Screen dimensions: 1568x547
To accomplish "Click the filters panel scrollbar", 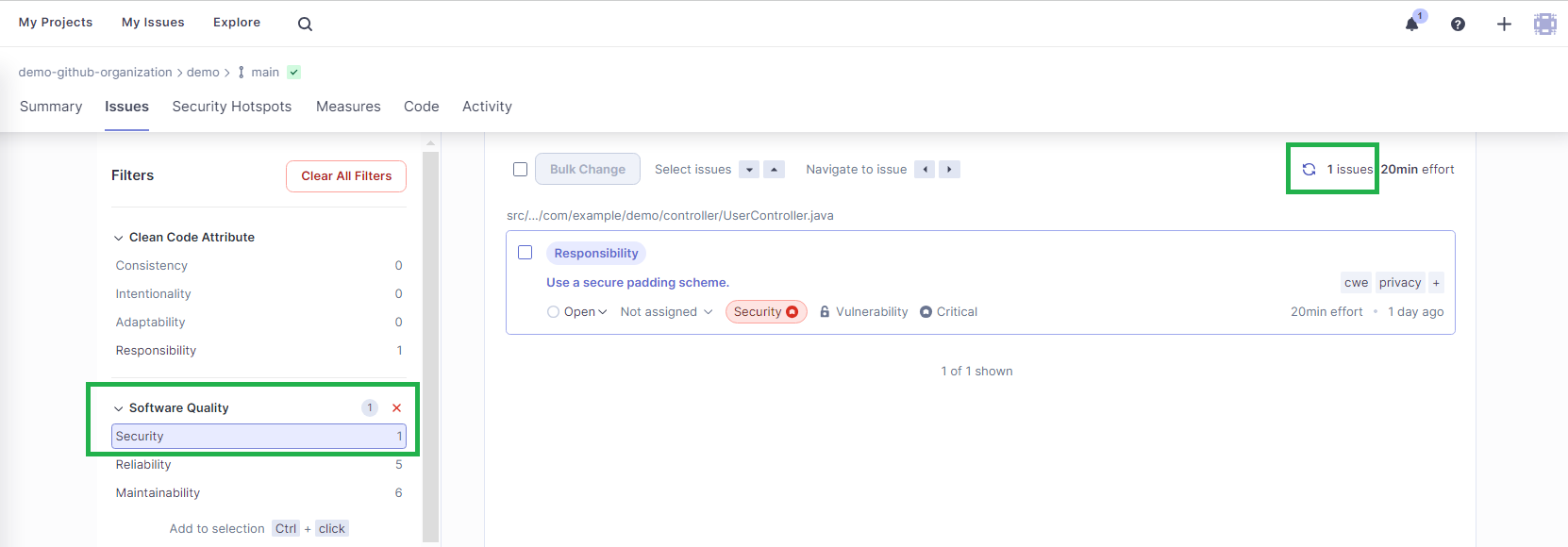I will pos(430,340).
